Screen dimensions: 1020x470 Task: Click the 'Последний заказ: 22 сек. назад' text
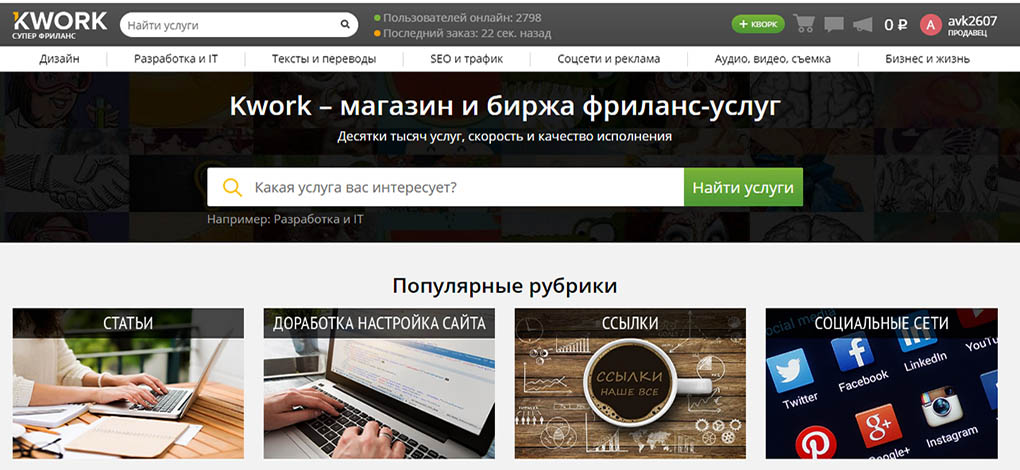pos(467,33)
